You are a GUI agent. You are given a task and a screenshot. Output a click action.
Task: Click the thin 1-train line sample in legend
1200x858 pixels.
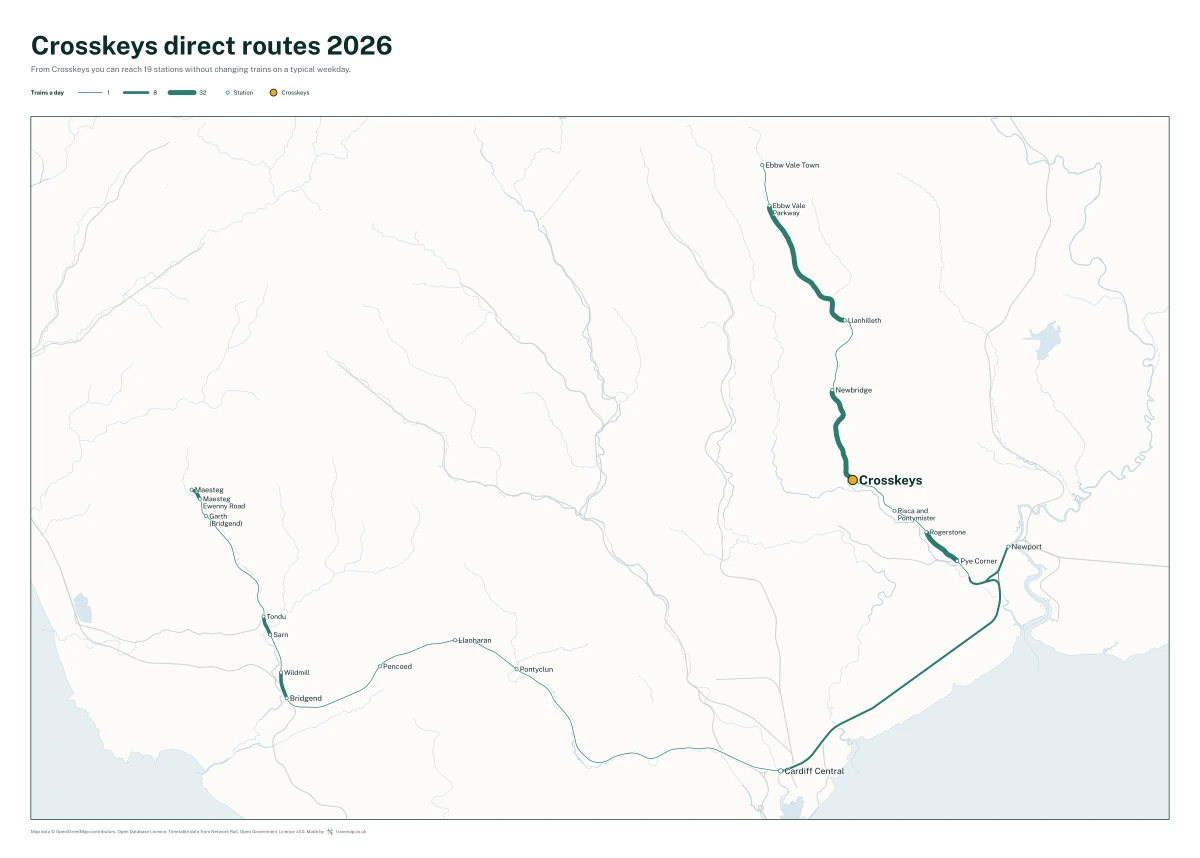click(91, 92)
